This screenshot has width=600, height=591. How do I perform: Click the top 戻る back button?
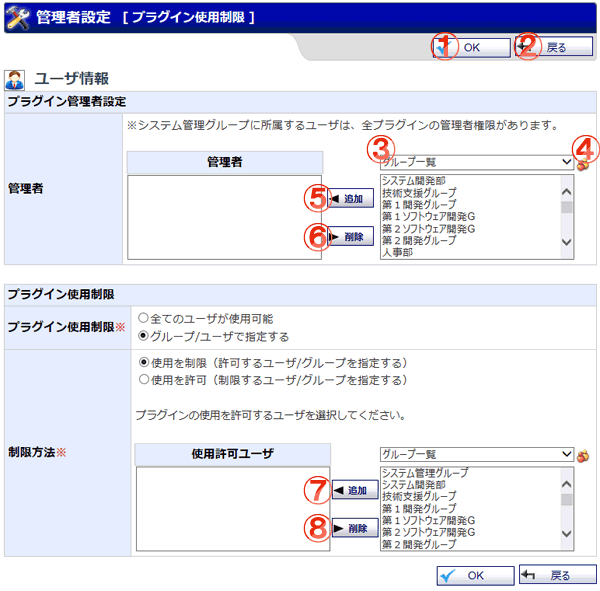(554, 47)
